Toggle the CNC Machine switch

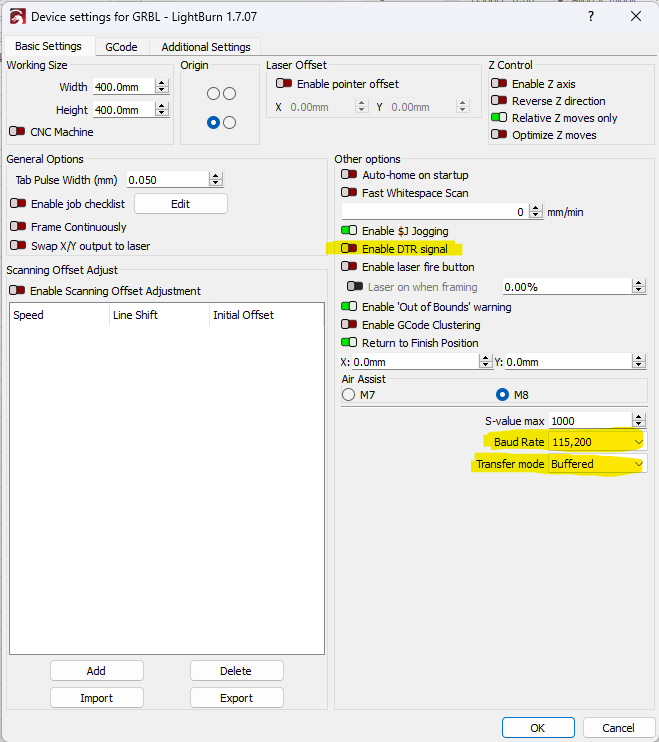(17, 131)
